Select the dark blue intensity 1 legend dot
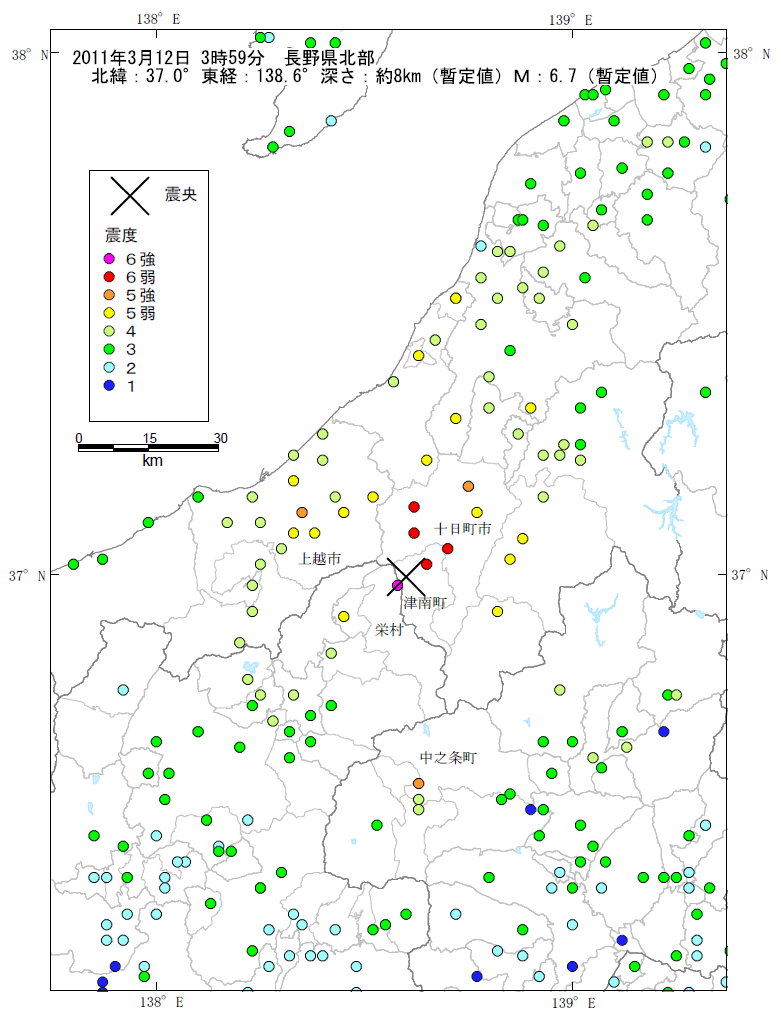Viewport: 782px width, 1017px height. [110, 385]
